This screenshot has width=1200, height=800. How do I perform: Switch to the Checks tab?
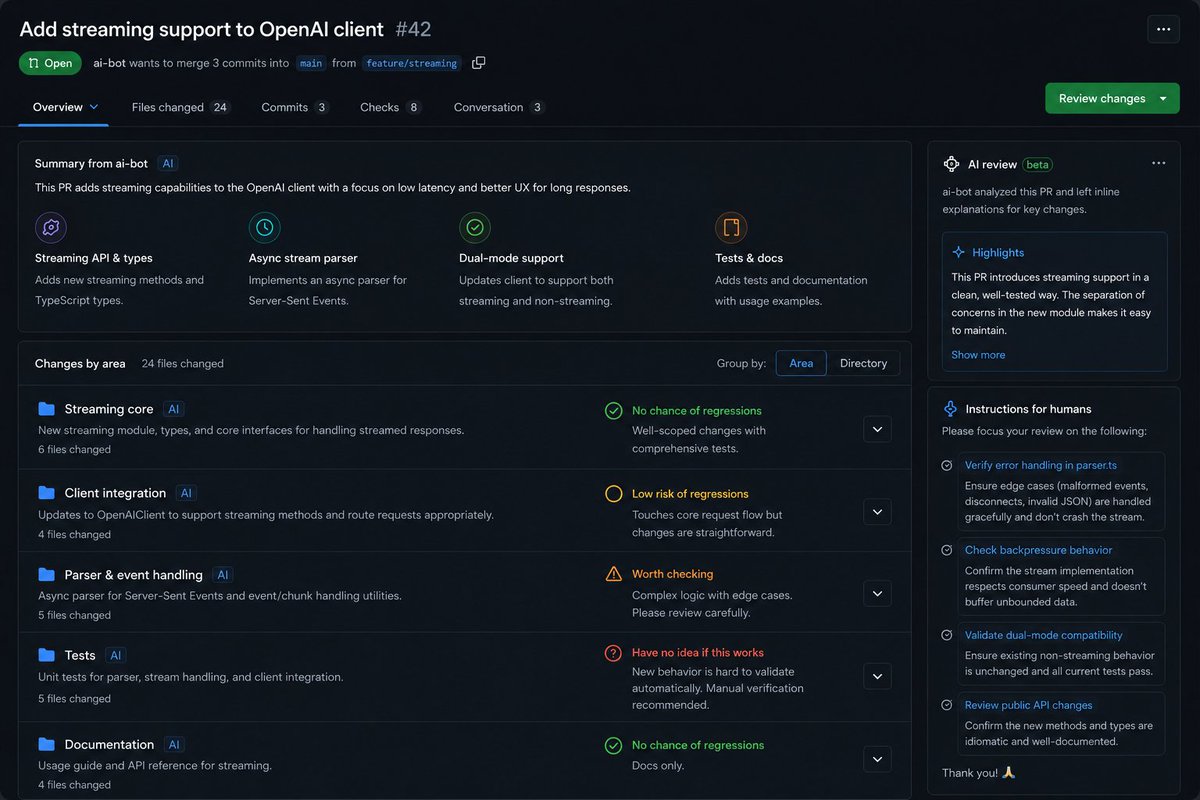(390, 107)
